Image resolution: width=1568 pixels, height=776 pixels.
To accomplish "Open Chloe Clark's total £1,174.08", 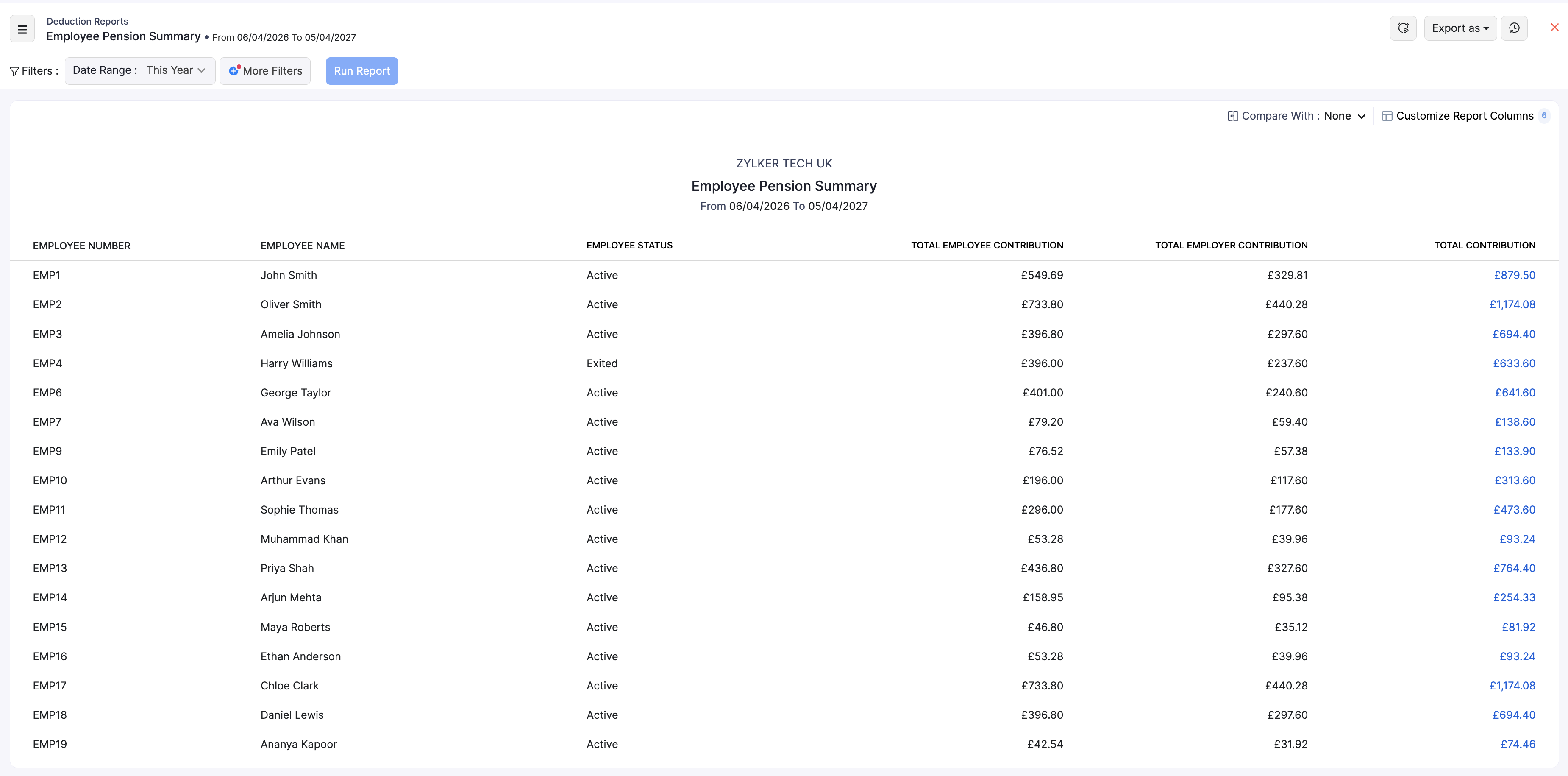I will click(x=1512, y=686).
